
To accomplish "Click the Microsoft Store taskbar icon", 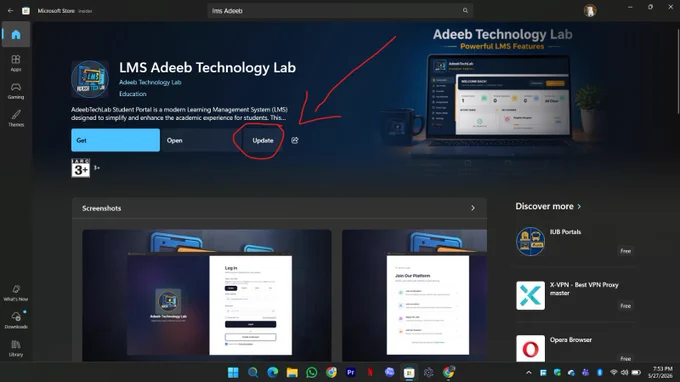I will click(x=409, y=372).
